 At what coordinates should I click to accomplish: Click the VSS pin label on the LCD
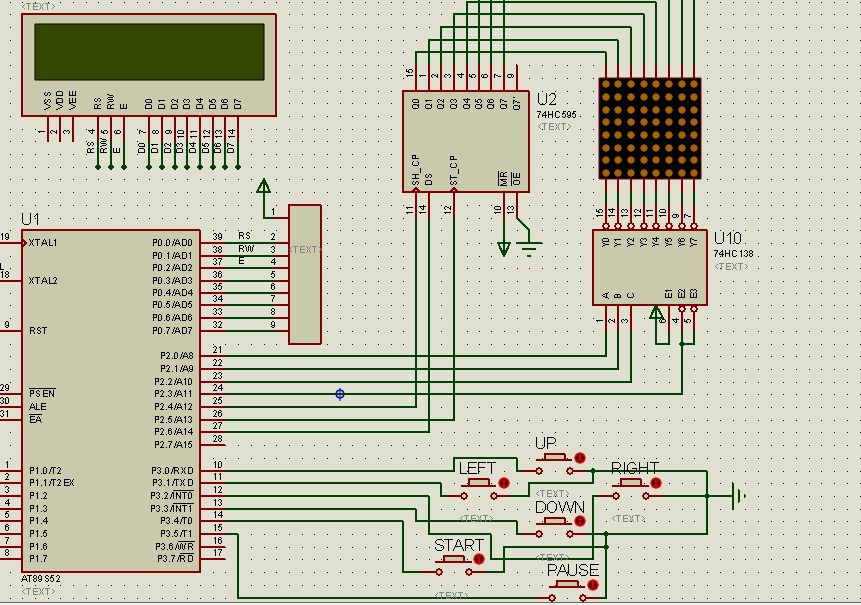coord(47,101)
